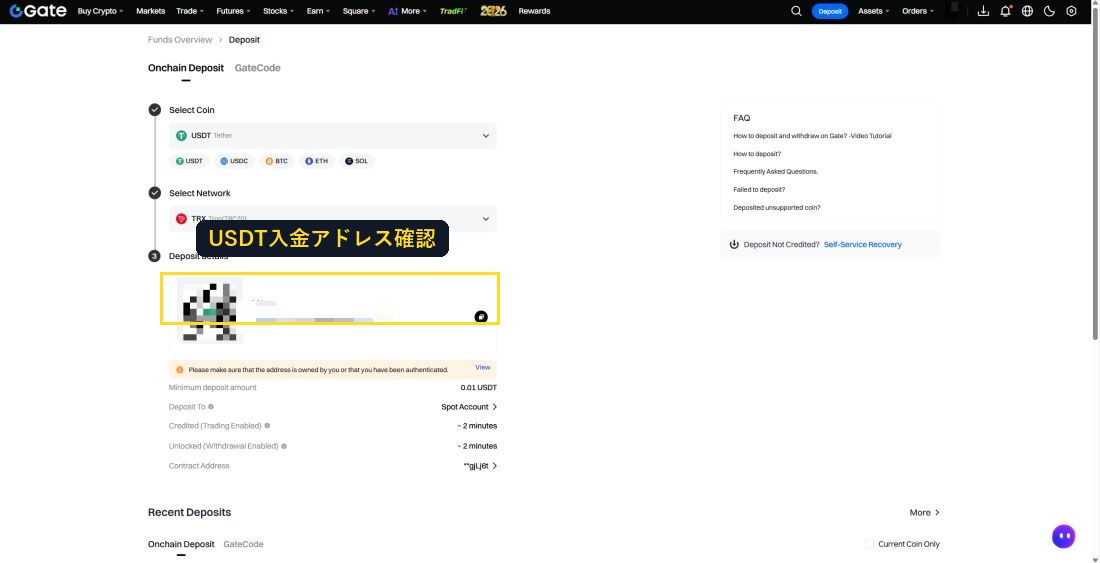Switch to Recent Deposits GateCode tab
The width and height of the screenshot is (1100, 563).
243,544
